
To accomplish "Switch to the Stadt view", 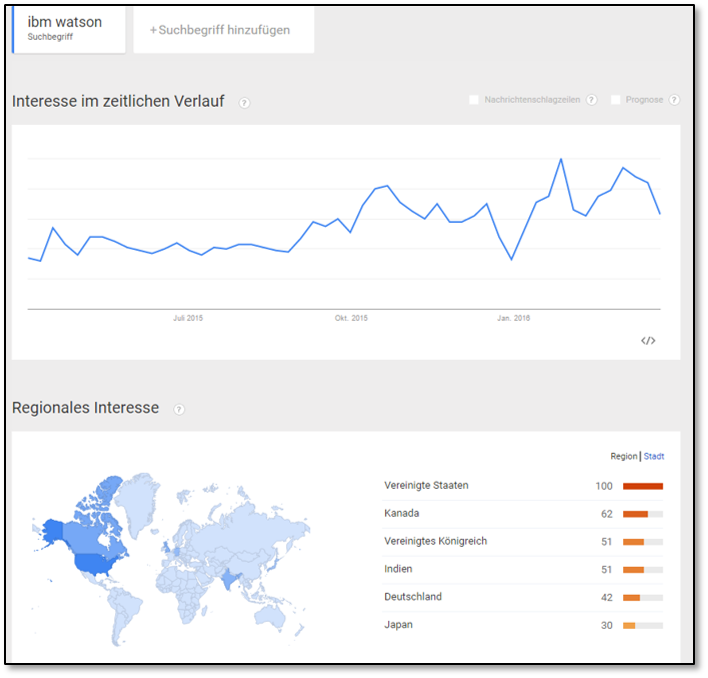I will (654, 456).
